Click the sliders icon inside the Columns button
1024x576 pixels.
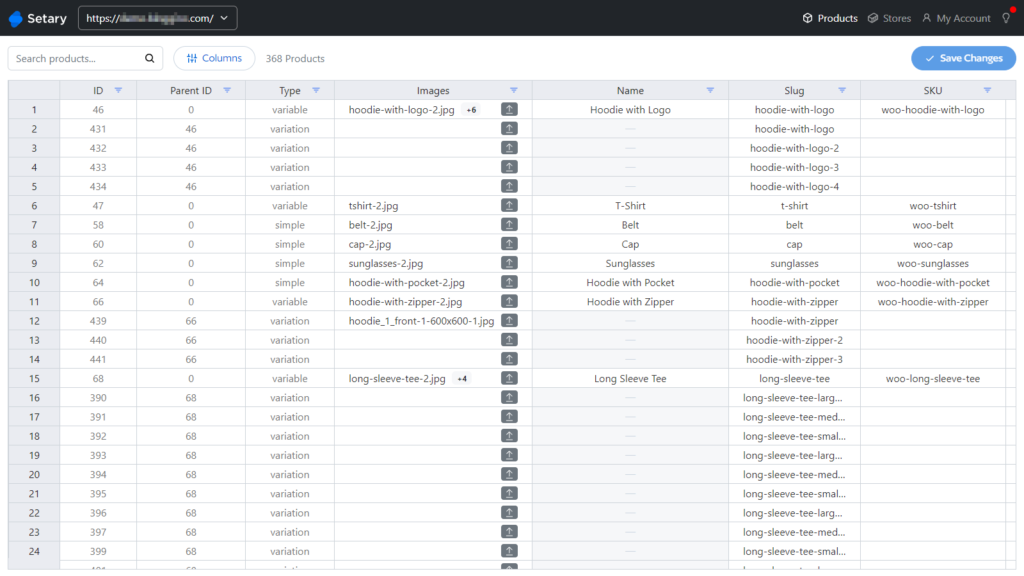(193, 58)
